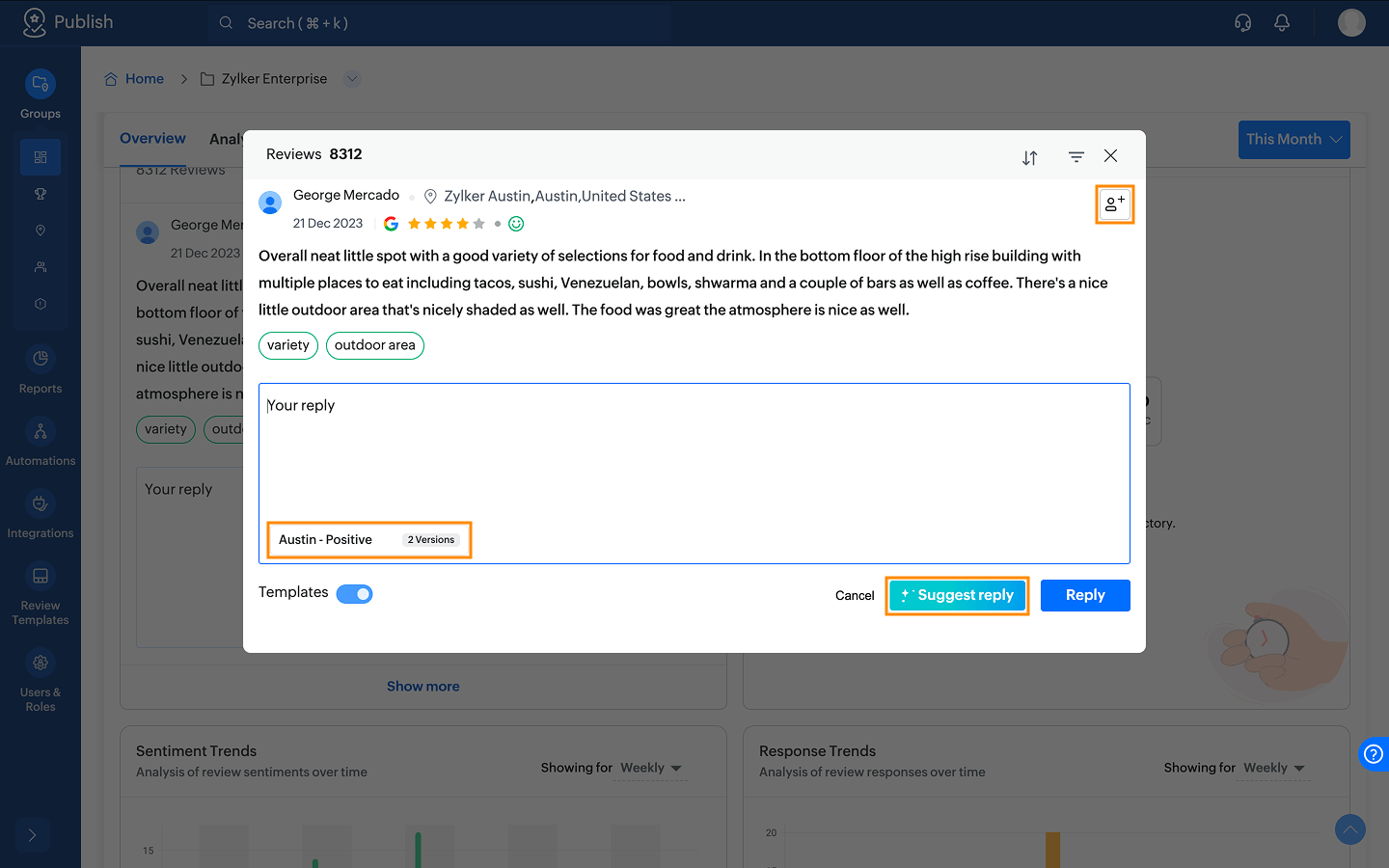1389x868 pixels.
Task: Open Integrations from the sidebar
Action: click(41, 514)
